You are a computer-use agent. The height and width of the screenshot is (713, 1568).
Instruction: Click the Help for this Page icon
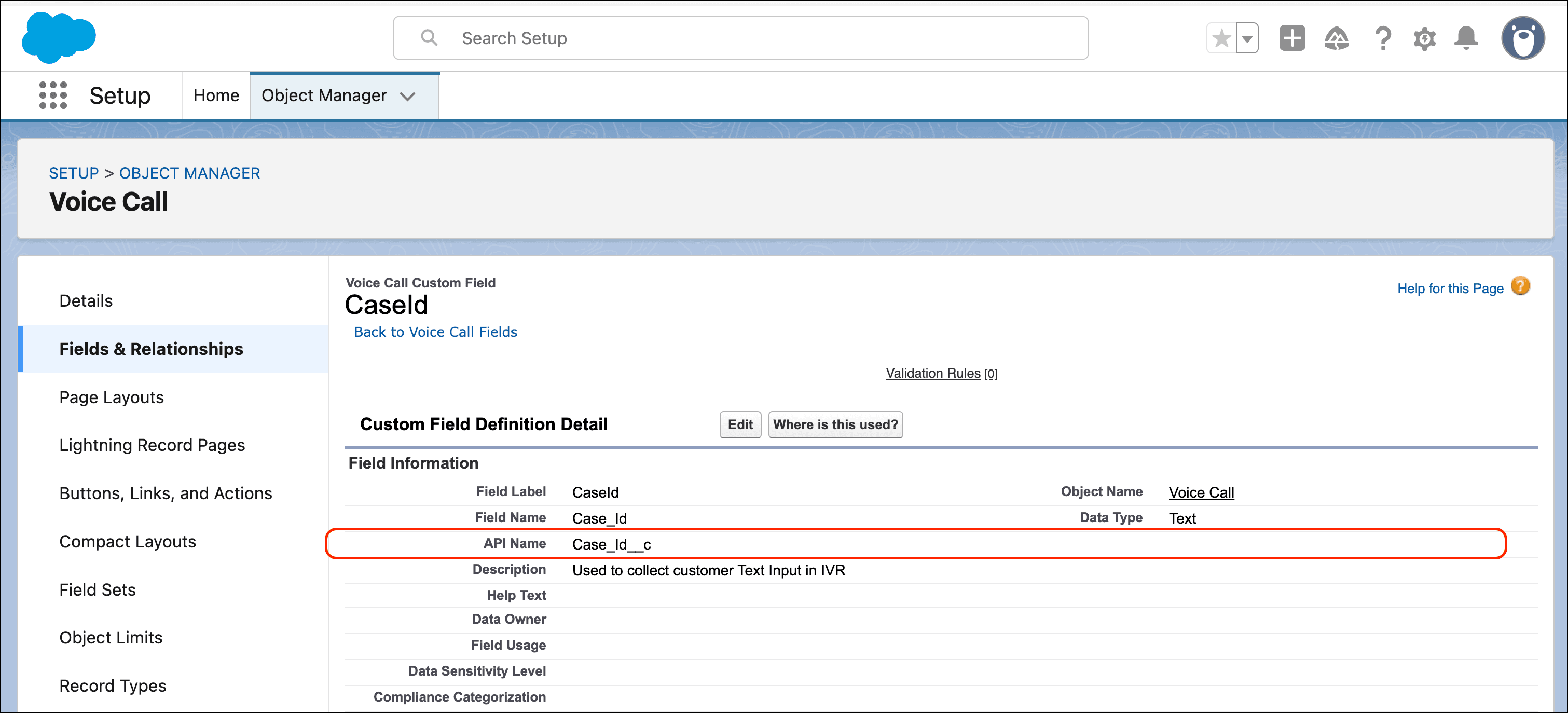(1520, 285)
